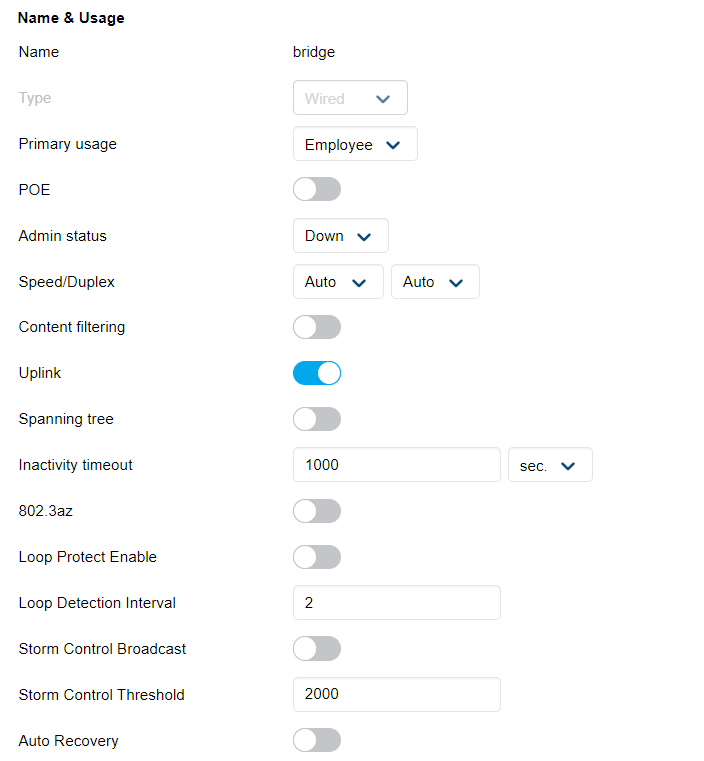Open the Primary usage Employee dropdown
This screenshot has width=704, height=761.
[x=354, y=144]
